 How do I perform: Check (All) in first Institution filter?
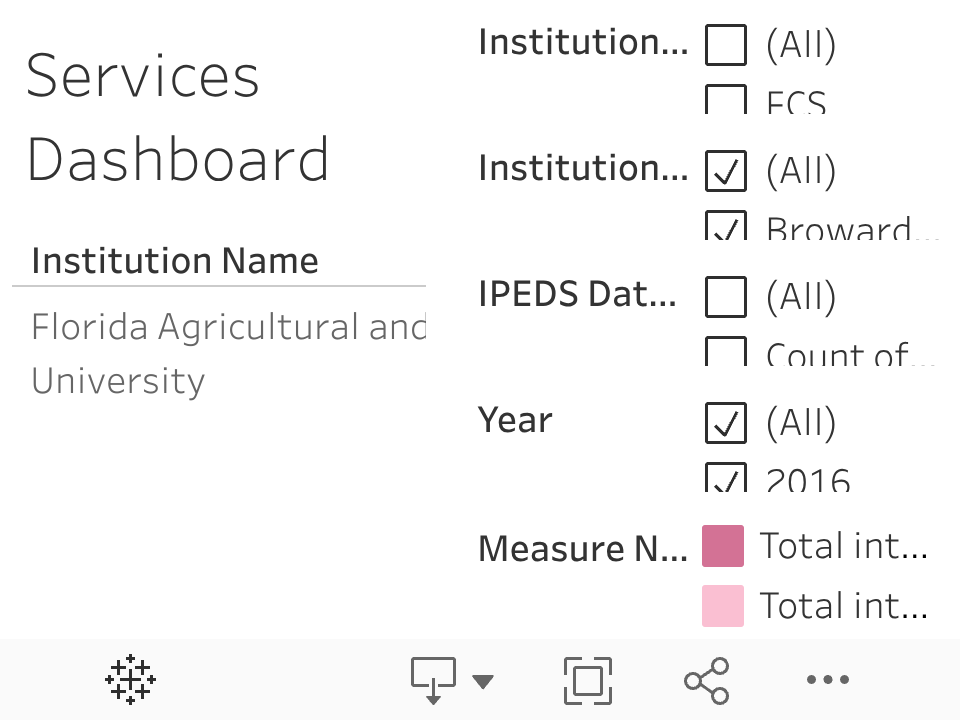point(726,45)
